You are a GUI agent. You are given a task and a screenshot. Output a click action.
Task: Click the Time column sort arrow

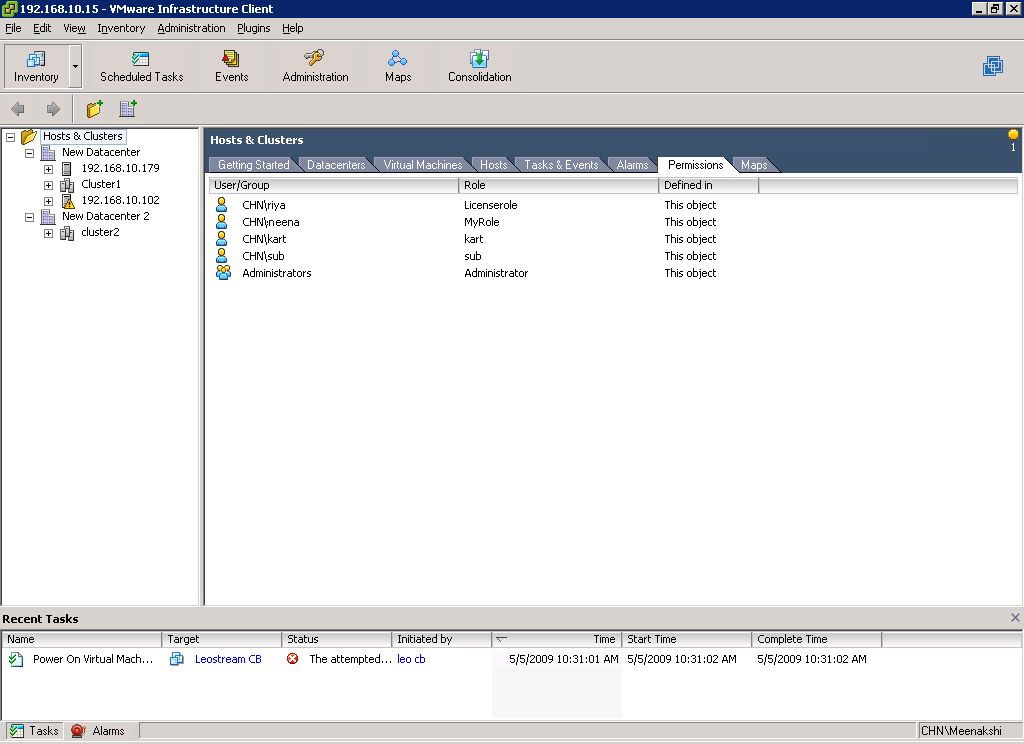[502, 639]
